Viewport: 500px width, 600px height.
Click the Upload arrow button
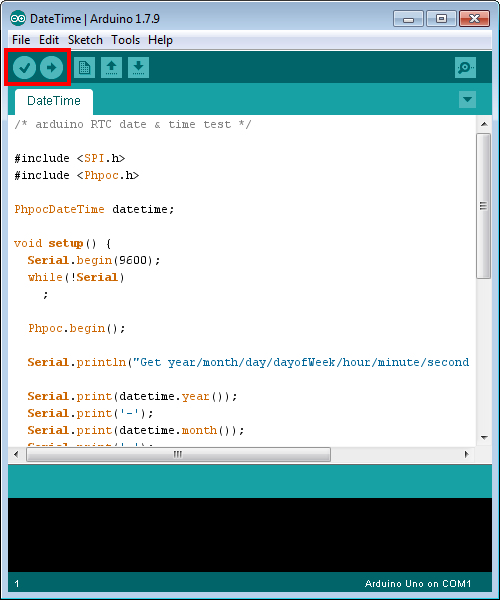click(51, 68)
